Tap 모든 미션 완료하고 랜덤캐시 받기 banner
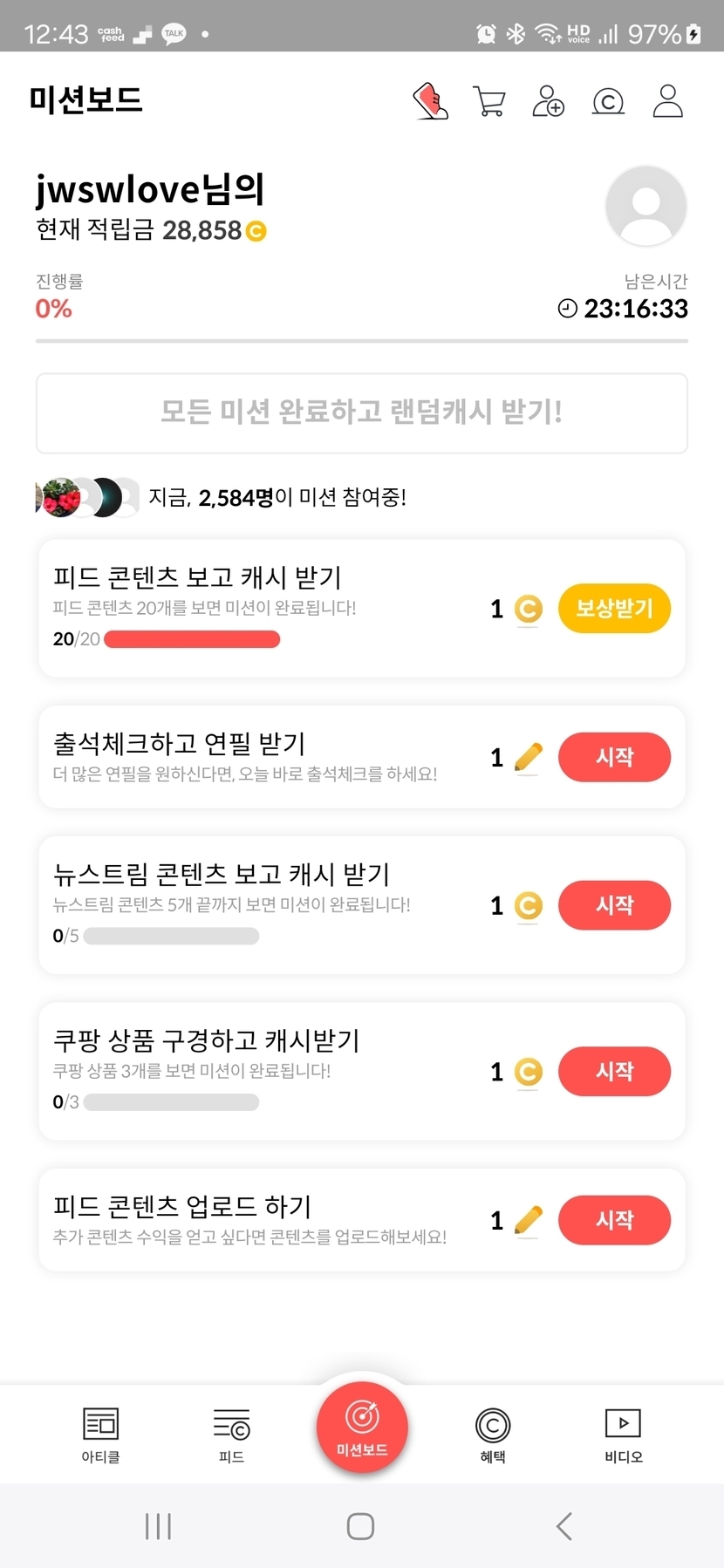This screenshot has width=724, height=1568. pos(361,412)
